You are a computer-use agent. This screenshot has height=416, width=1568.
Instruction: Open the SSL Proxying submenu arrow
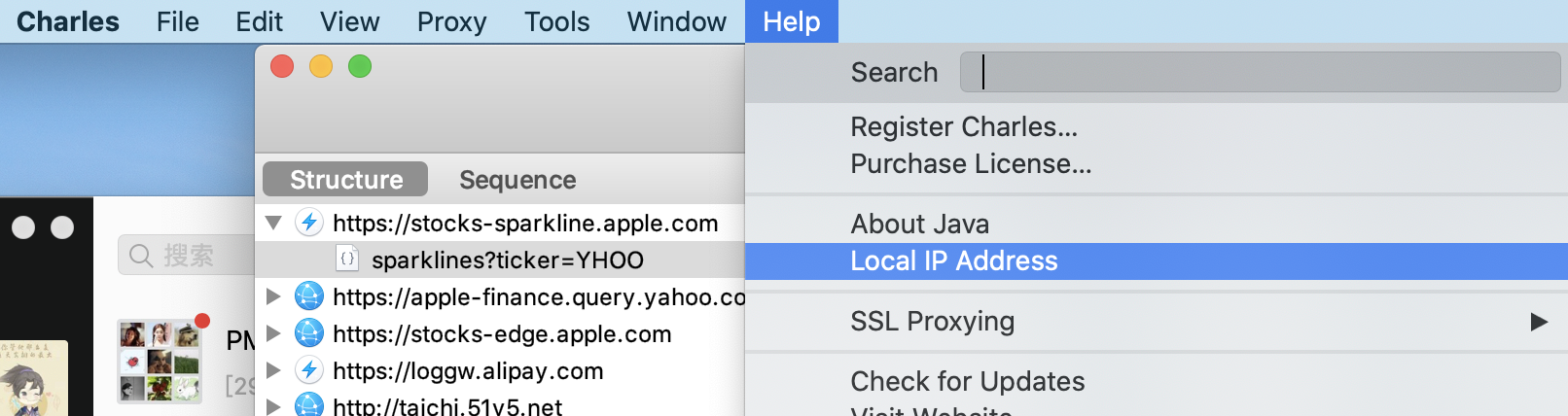1539,322
